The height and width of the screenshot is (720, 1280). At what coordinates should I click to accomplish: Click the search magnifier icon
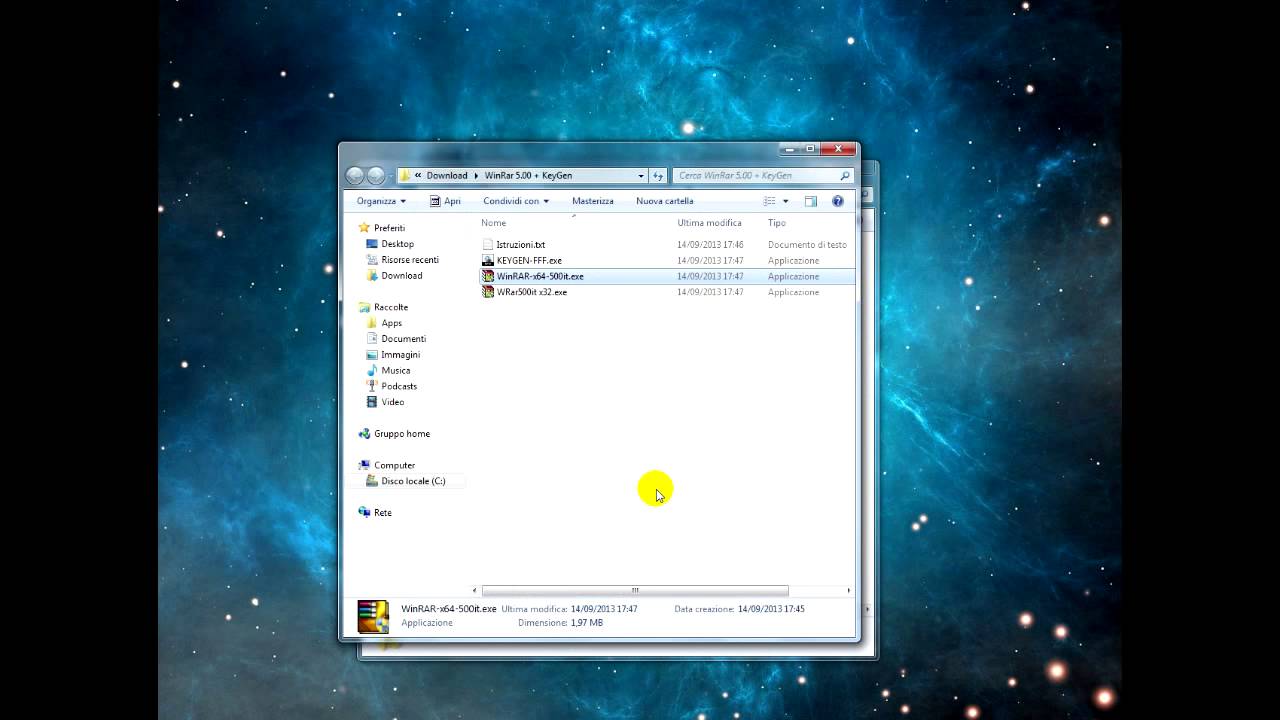click(x=845, y=175)
